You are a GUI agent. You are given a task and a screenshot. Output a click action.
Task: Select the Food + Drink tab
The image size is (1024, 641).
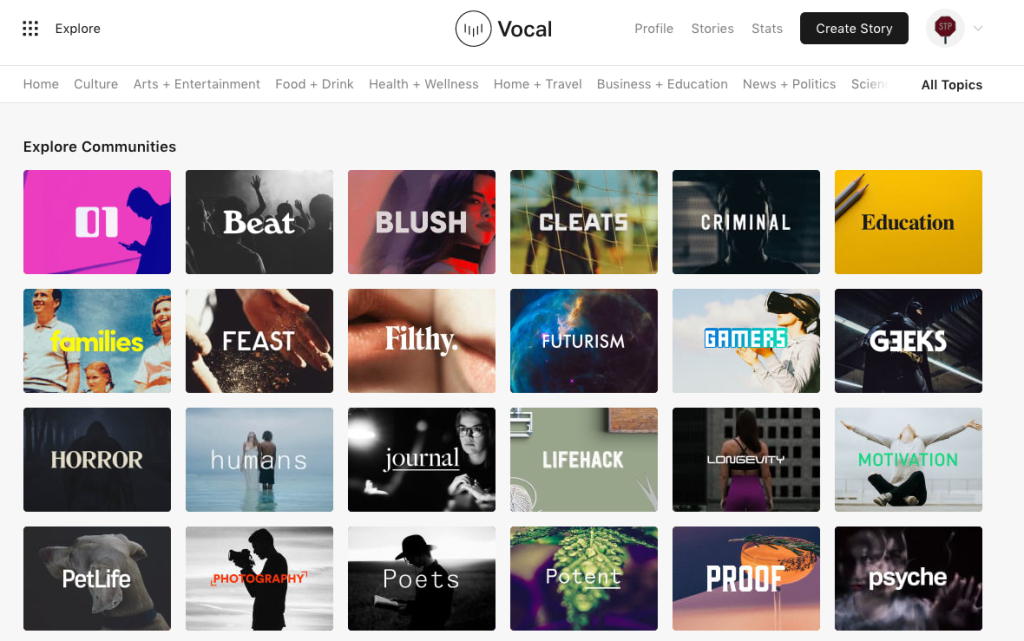click(x=314, y=84)
